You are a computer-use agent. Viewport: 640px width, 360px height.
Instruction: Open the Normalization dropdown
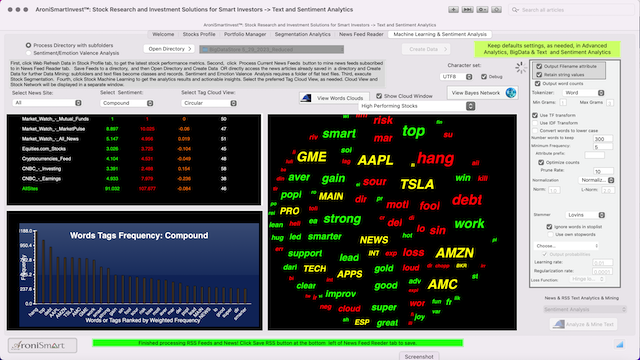coord(596,180)
